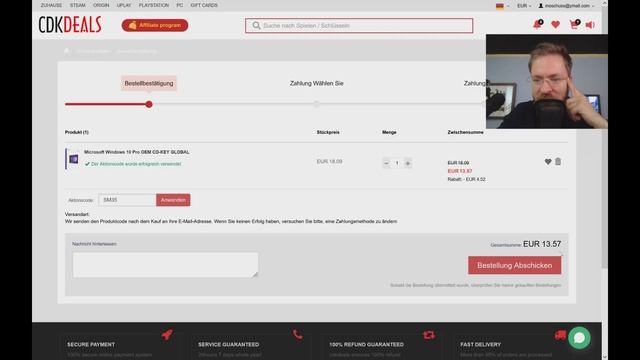Focus the game search input field

click(x=359, y=26)
